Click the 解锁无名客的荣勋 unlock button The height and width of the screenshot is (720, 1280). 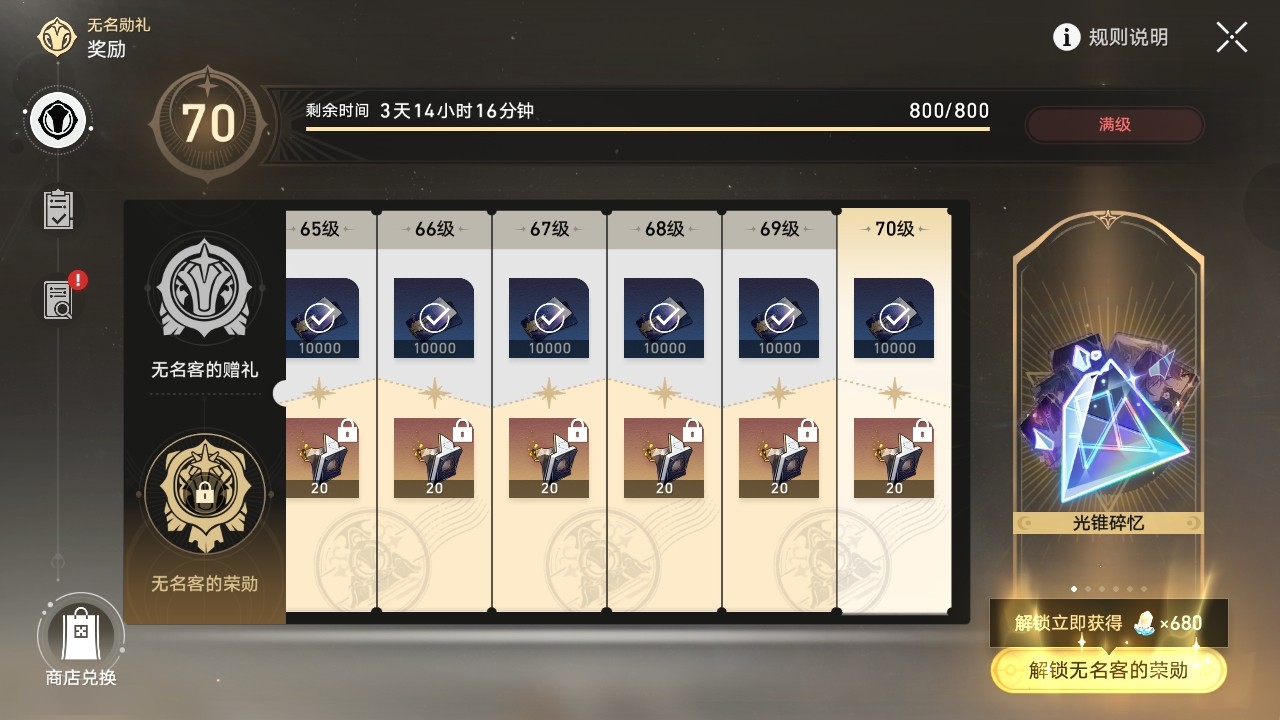(1109, 670)
